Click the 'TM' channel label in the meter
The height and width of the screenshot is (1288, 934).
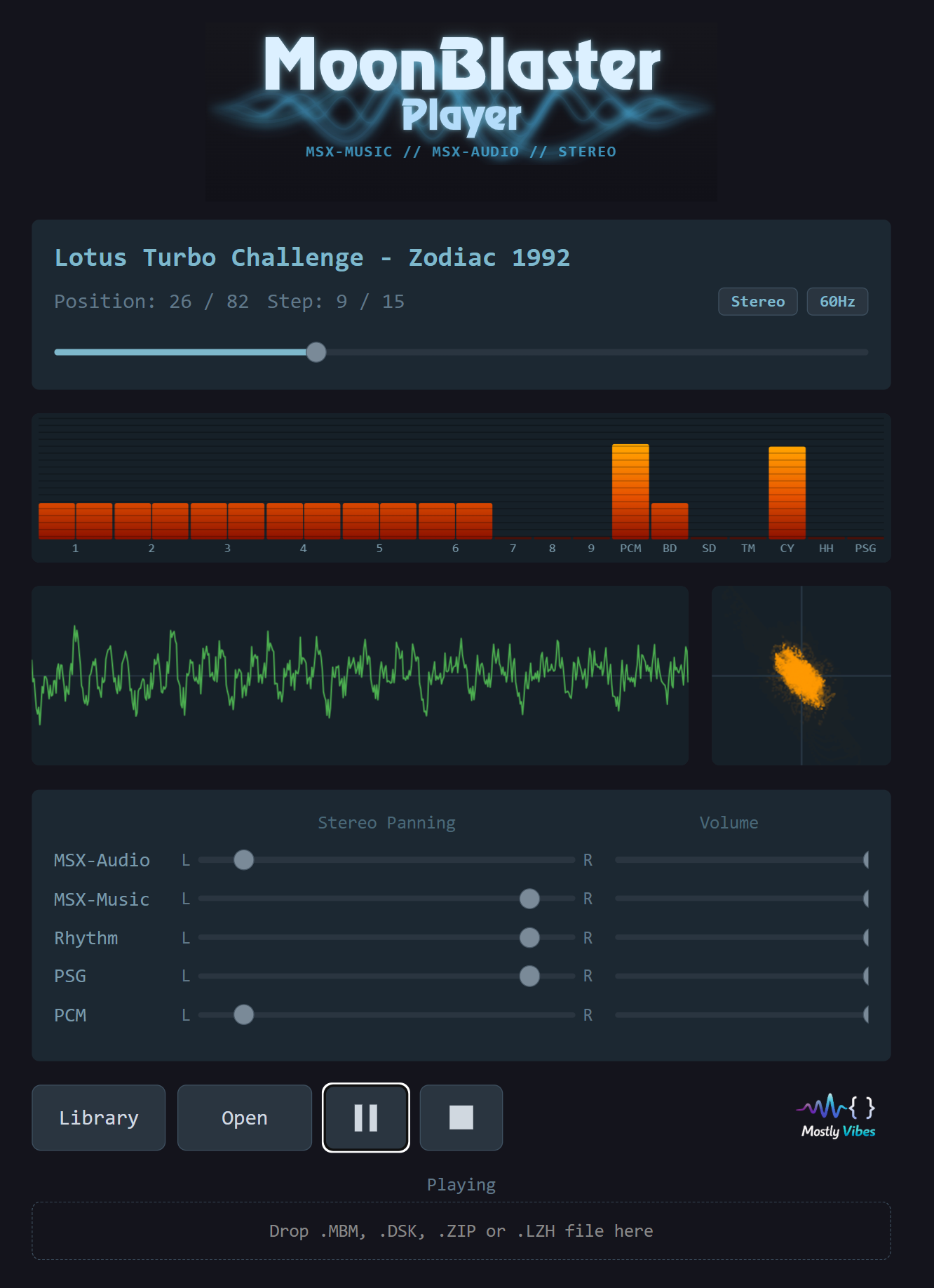(748, 549)
